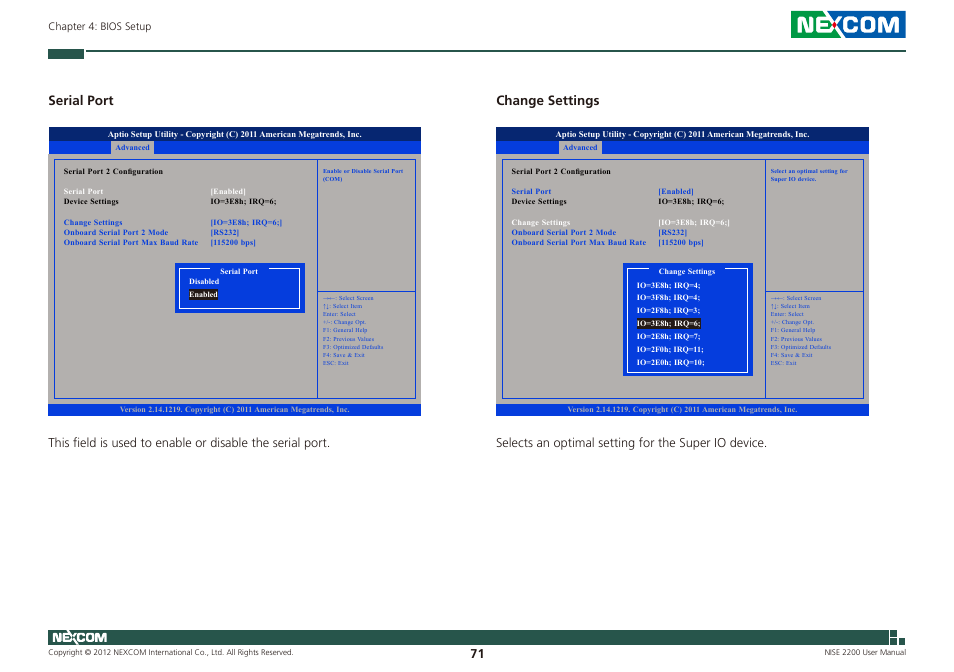Pick IO=2E8h; IRQ=7; in the Change Settings popup
954x672 pixels.
pyautogui.click(x=668, y=336)
